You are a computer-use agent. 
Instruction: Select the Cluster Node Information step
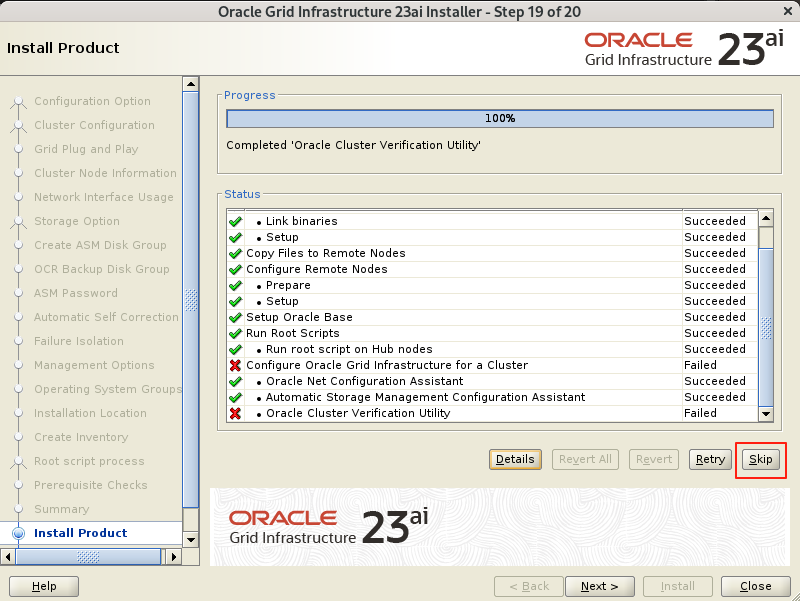point(105,173)
